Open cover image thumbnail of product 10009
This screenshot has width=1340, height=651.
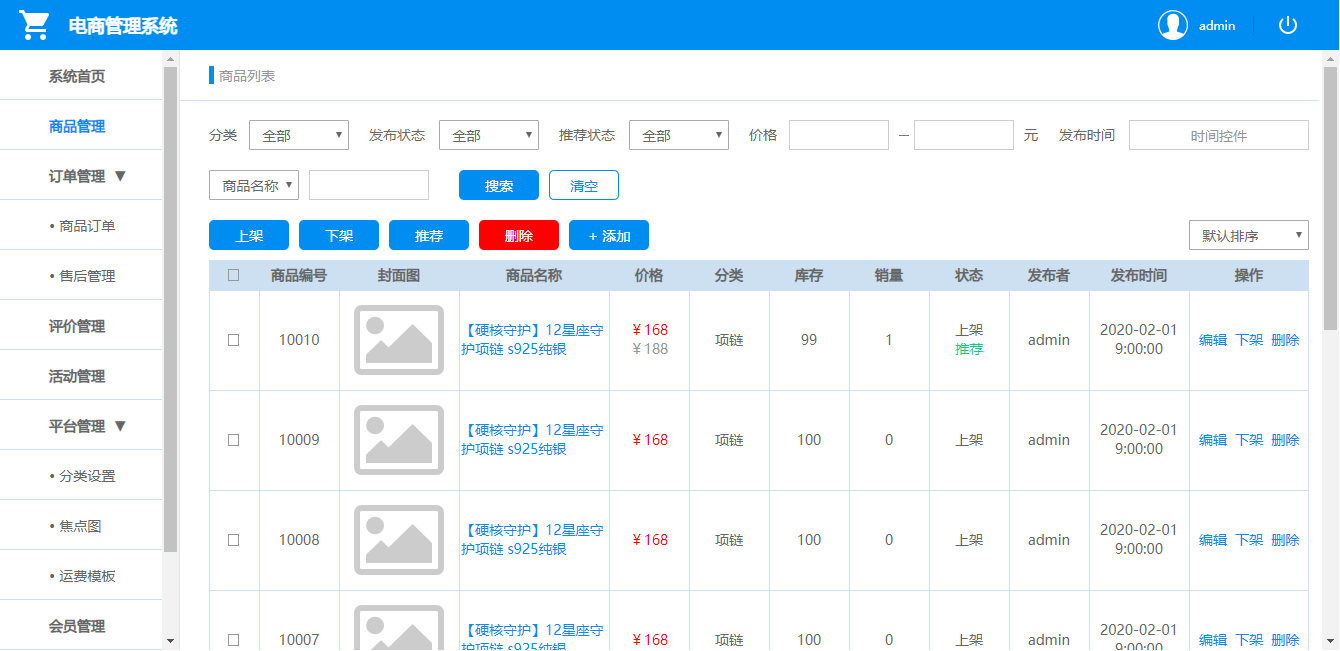(399, 440)
